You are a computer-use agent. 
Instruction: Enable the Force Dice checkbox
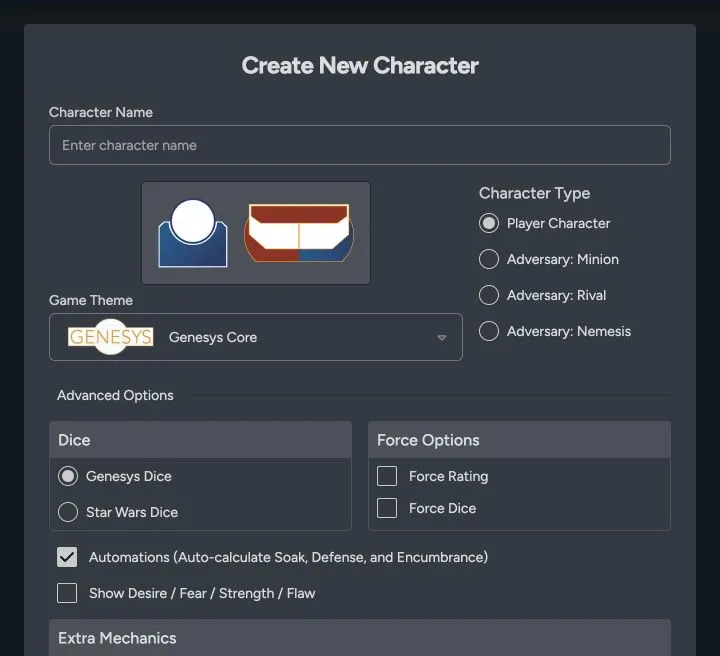[x=387, y=508]
